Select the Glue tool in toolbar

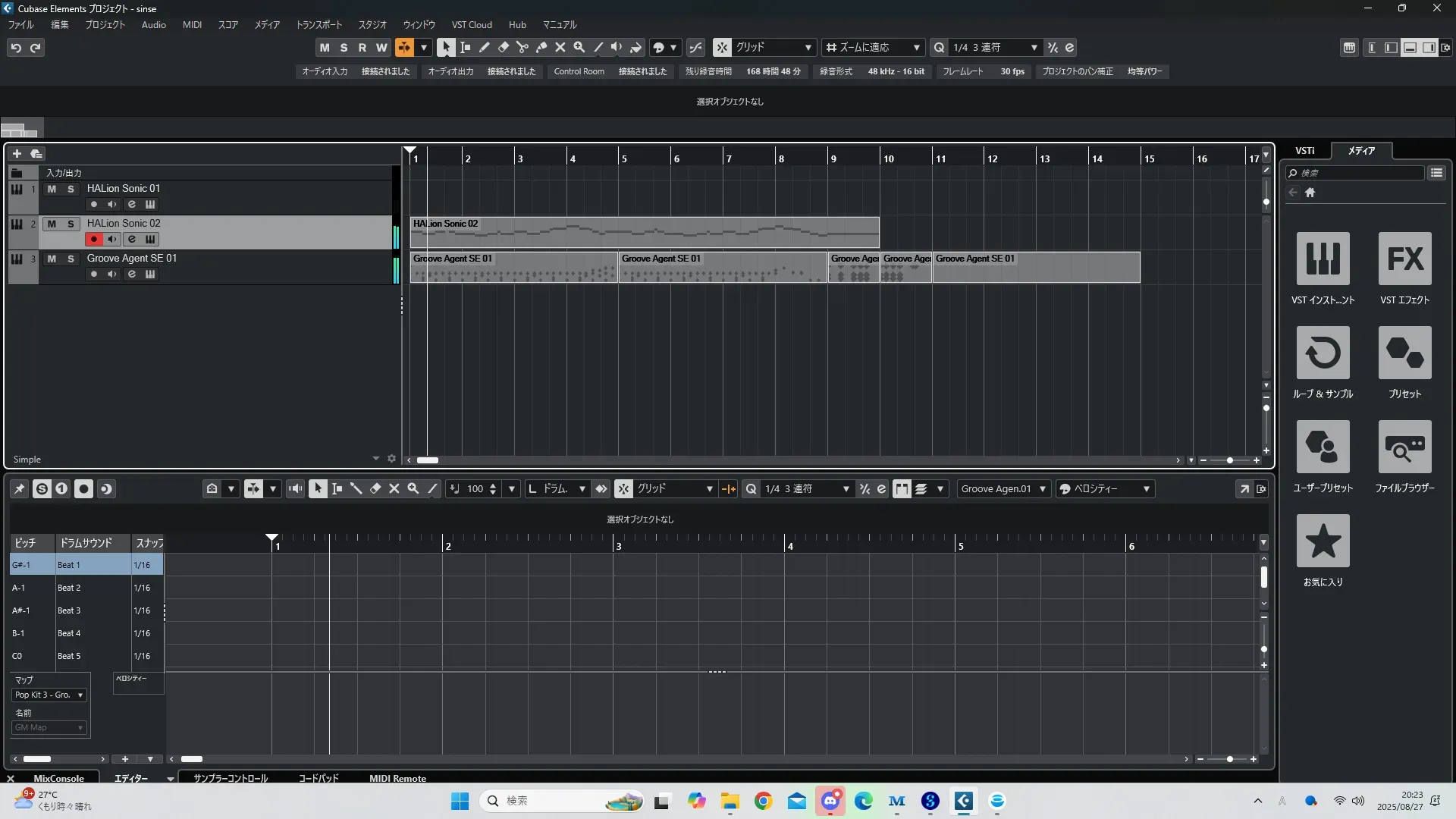541,48
